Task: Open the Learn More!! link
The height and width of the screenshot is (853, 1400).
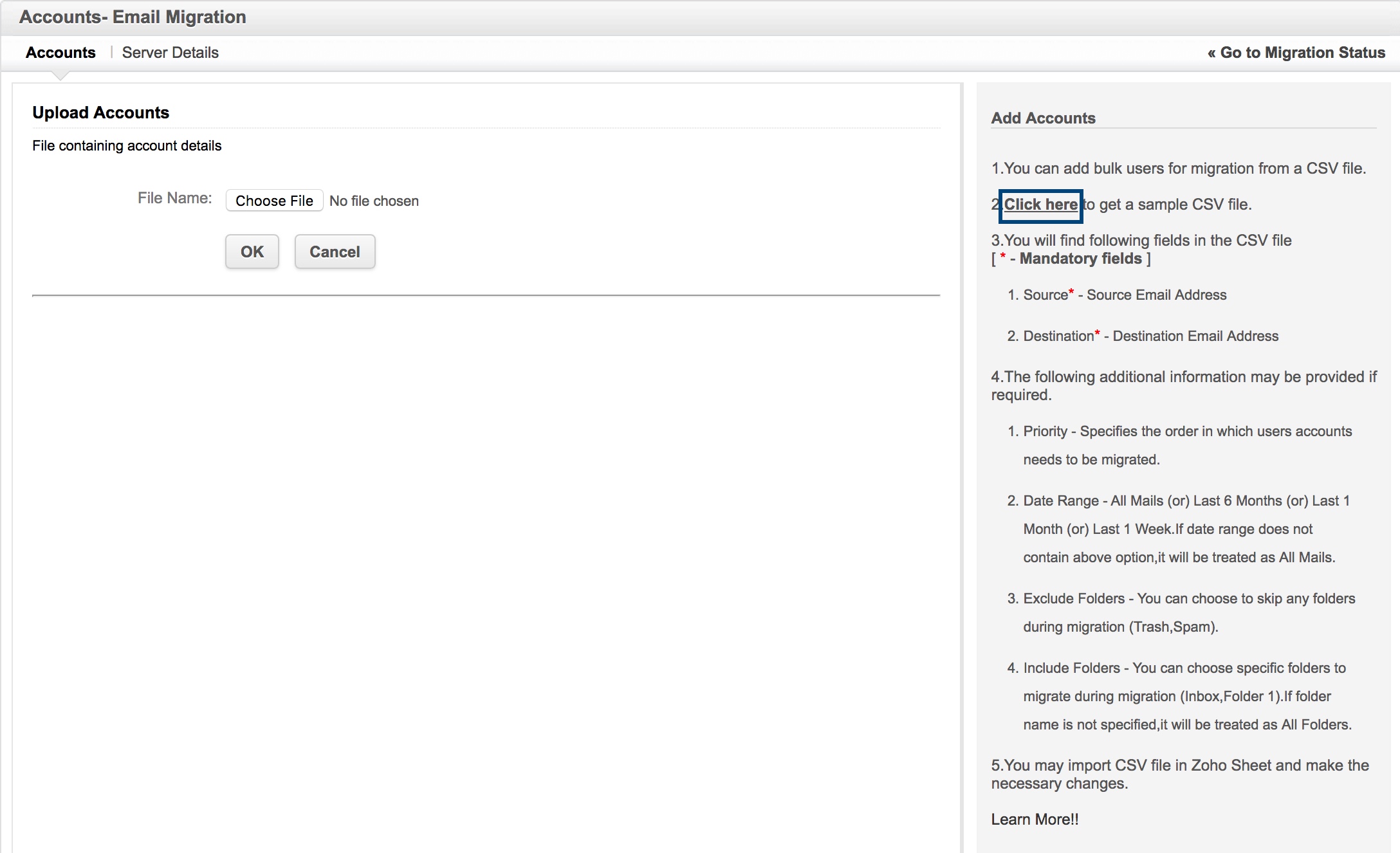Action: [x=1035, y=819]
